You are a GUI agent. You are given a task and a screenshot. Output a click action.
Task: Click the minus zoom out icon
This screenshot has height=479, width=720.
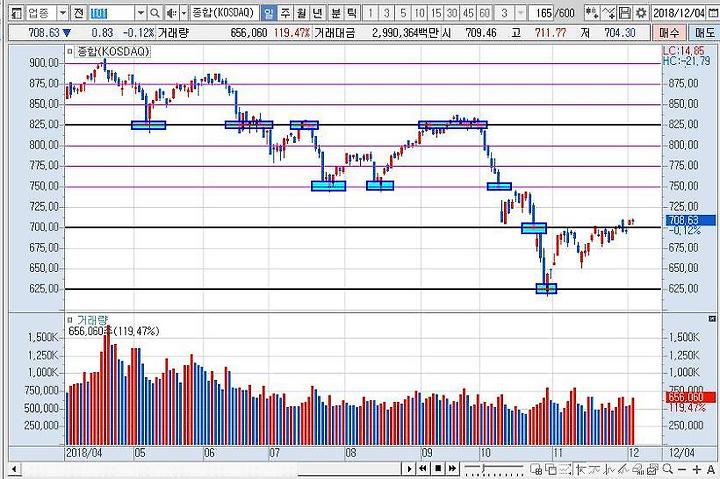click(682, 469)
